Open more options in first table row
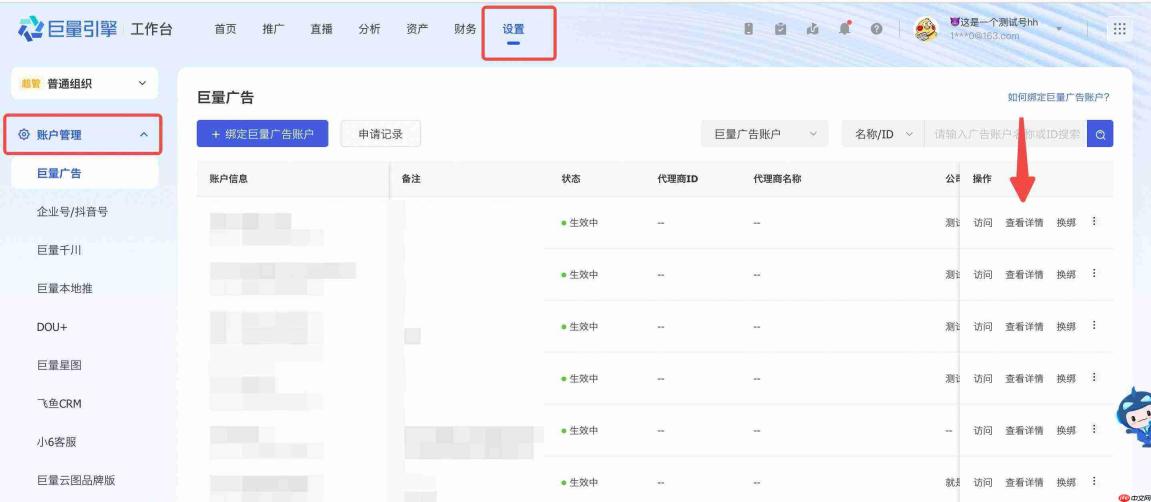The width and height of the screenshot is (1151, 502). (1094, 222)
